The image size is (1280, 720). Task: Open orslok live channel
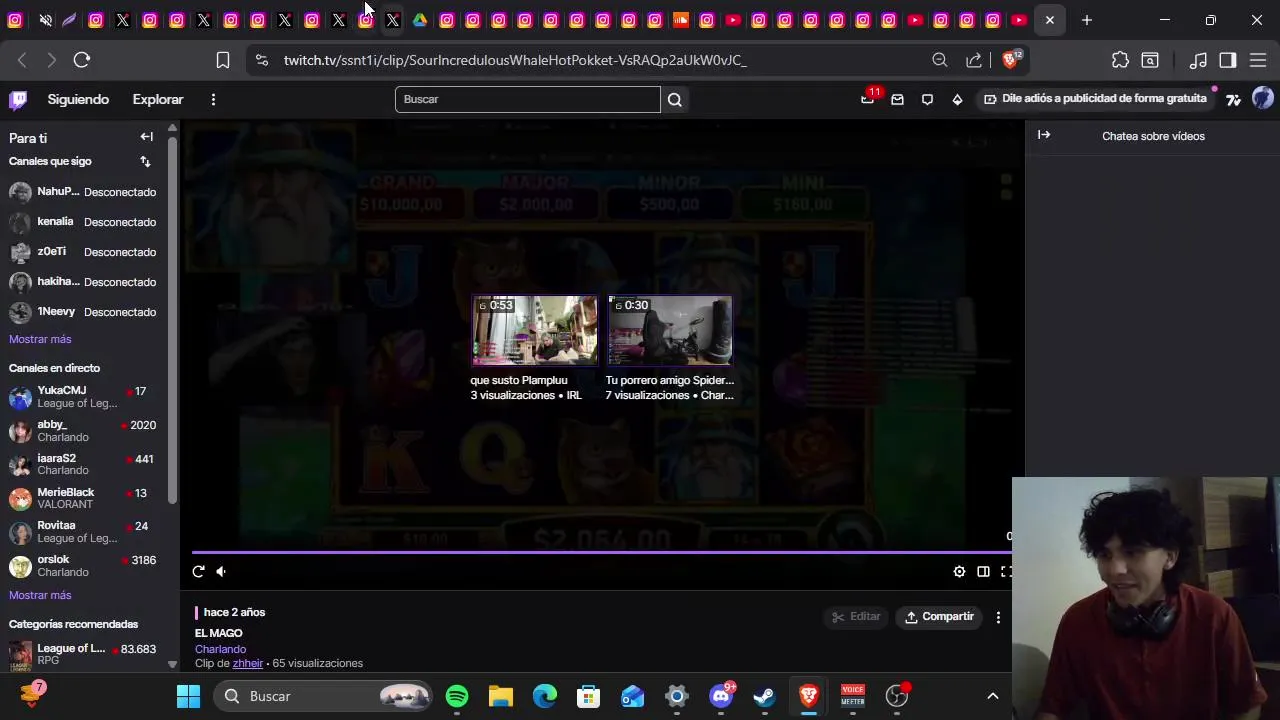(x=83, y=566)
